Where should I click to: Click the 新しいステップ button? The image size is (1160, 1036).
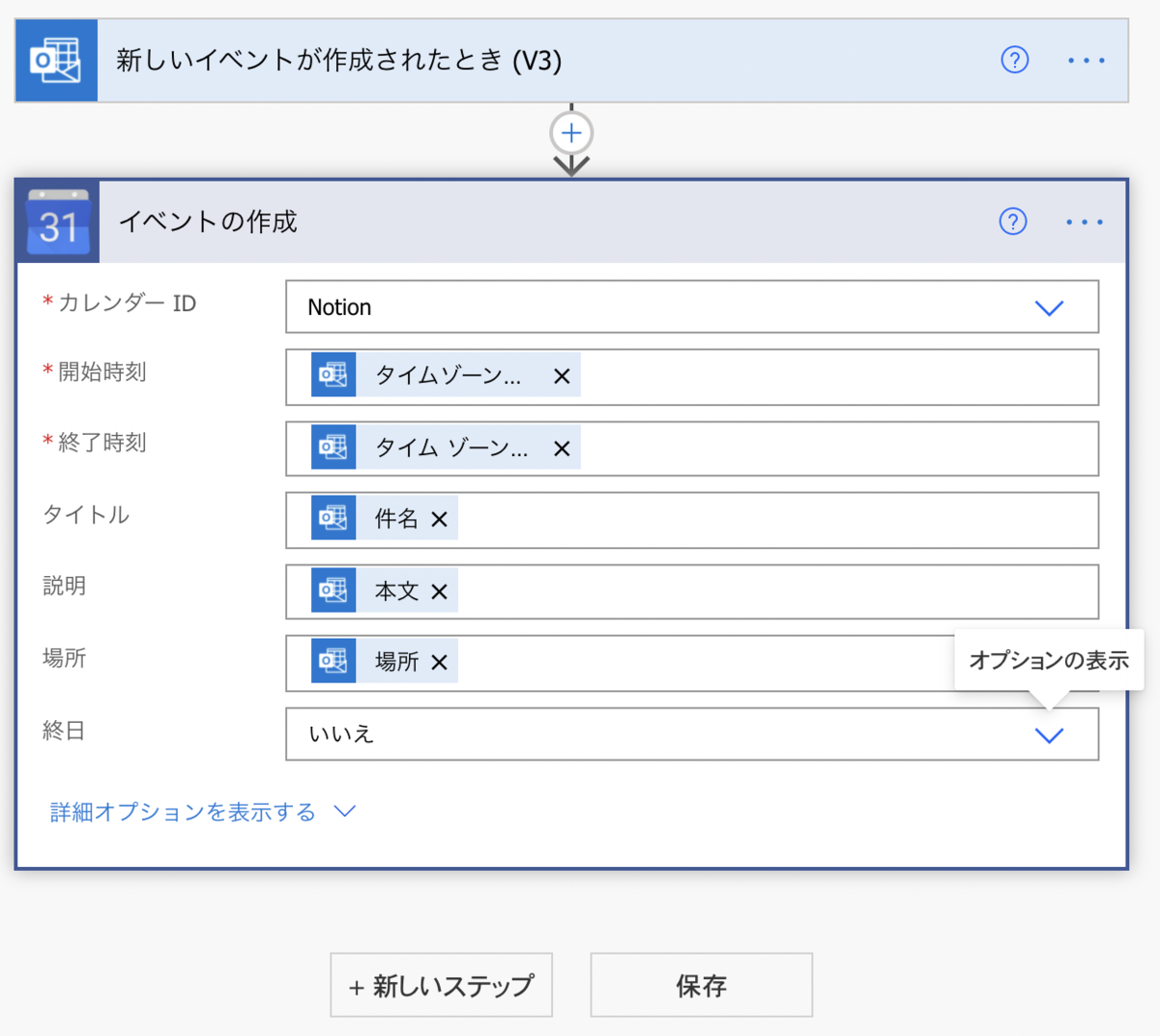tap(441, 985)
